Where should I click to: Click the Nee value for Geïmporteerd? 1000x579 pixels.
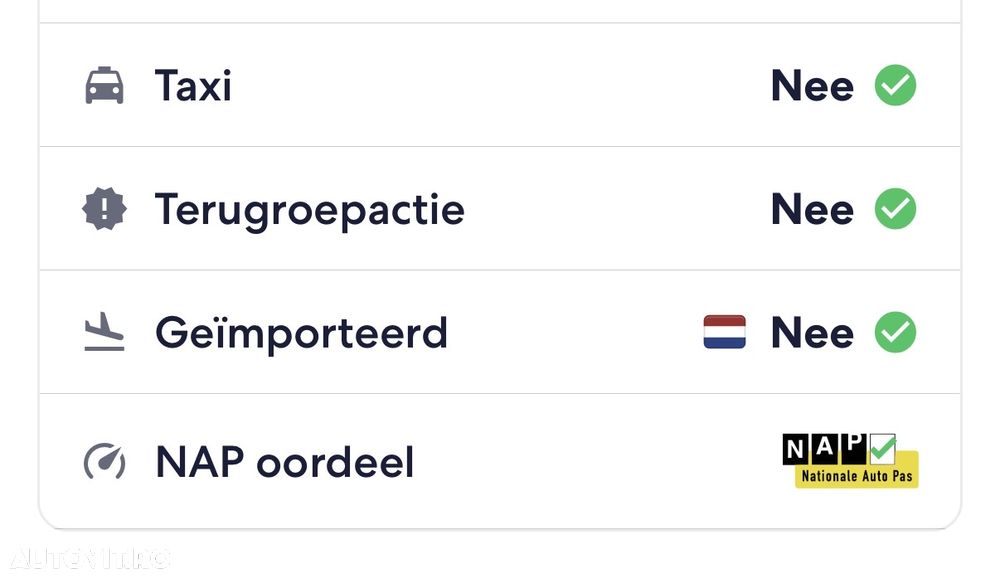[812, 333]
